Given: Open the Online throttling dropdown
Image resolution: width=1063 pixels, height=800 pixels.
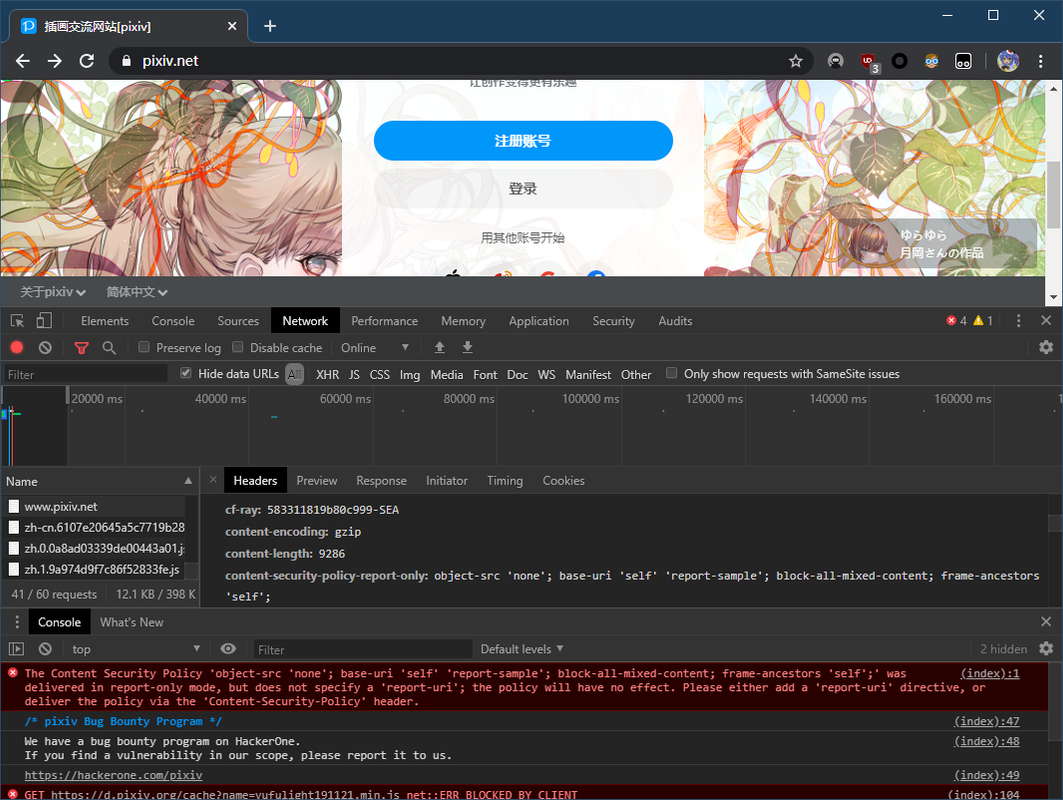Looking at the screenshot, I should point(375,348).
